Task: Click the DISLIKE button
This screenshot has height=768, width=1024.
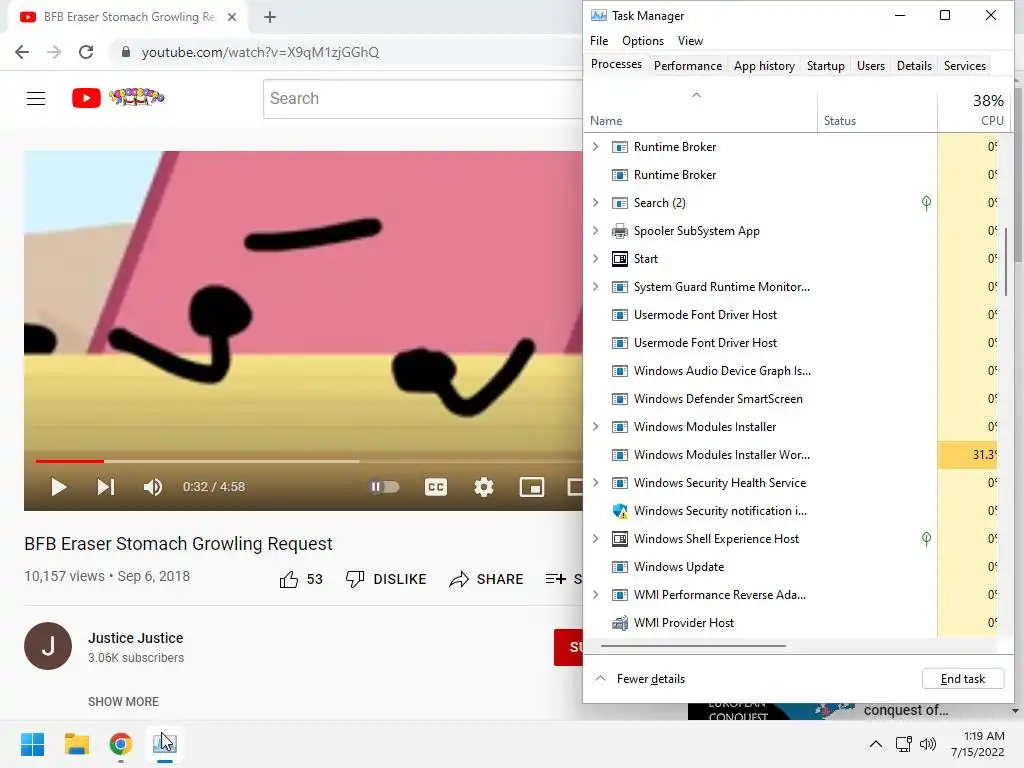Action: (x=386, y=579)
